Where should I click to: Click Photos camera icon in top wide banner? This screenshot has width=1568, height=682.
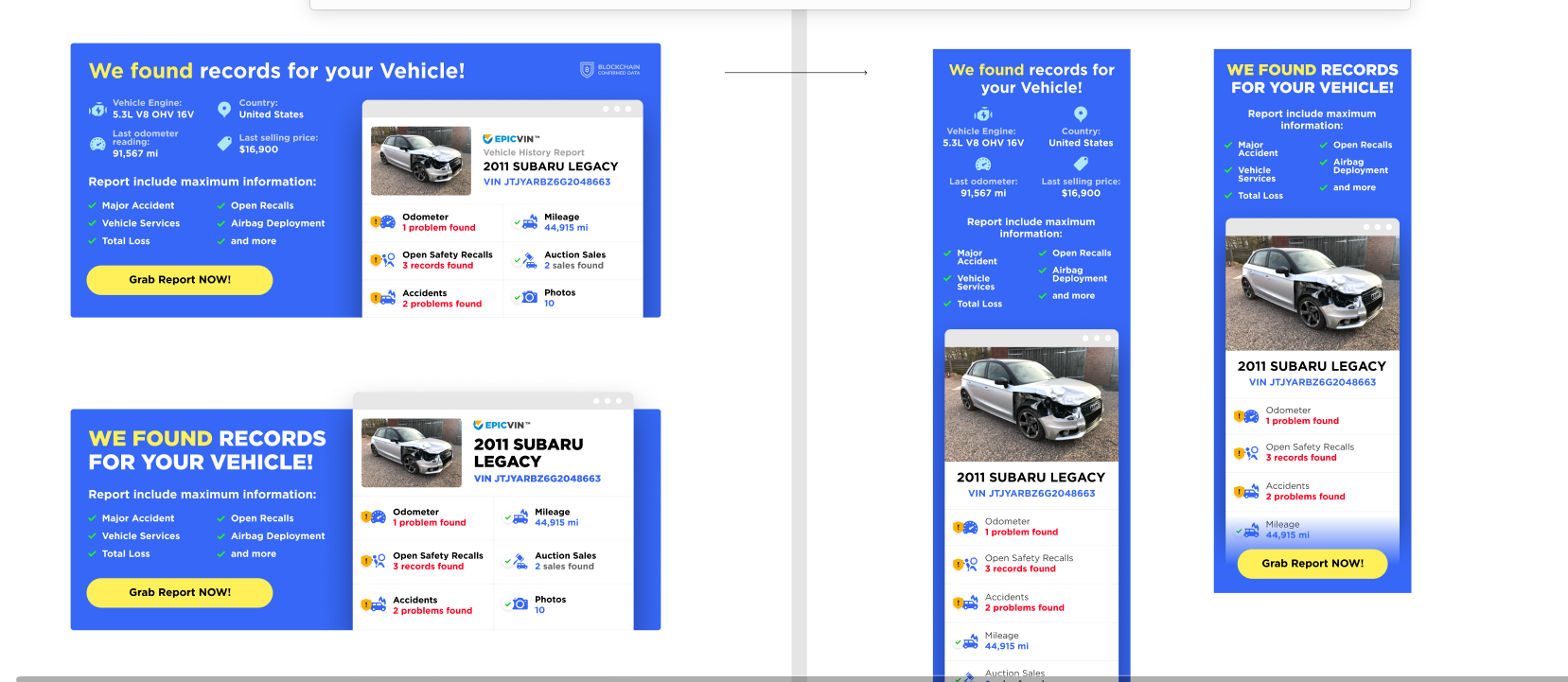point(526,297)
